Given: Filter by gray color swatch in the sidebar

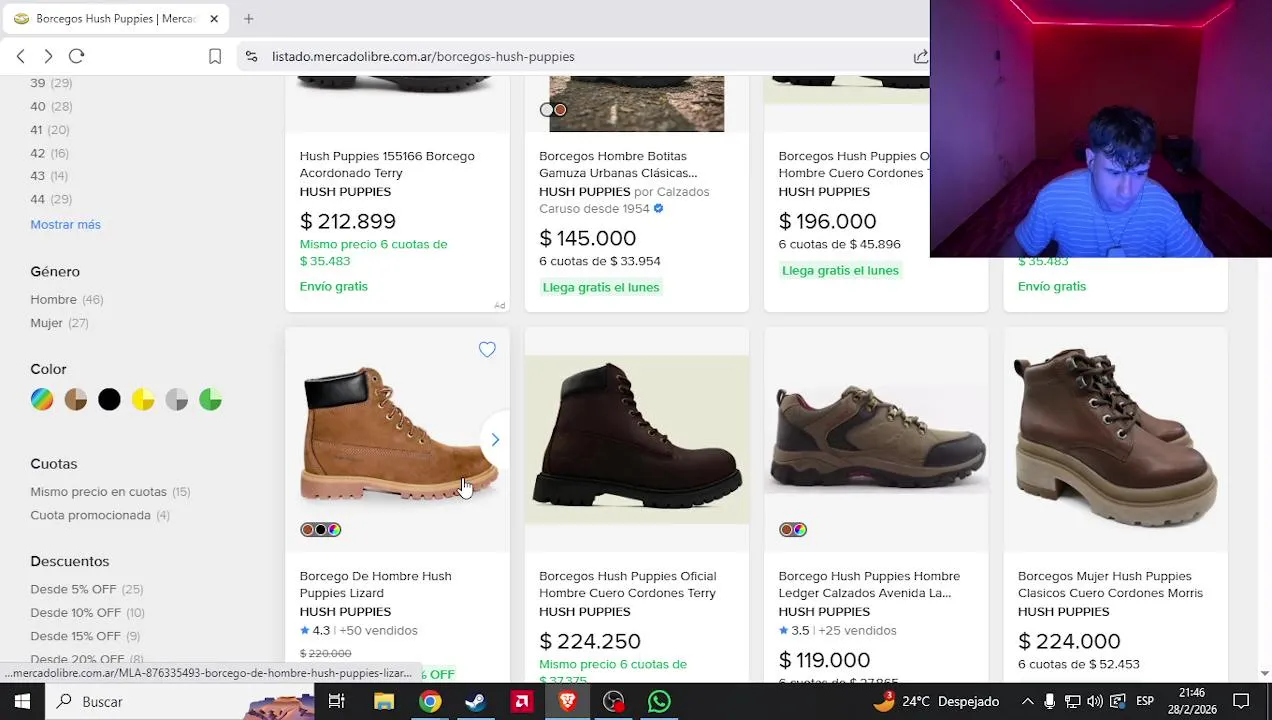Looking at the screenshot, I should pos(177,400).
